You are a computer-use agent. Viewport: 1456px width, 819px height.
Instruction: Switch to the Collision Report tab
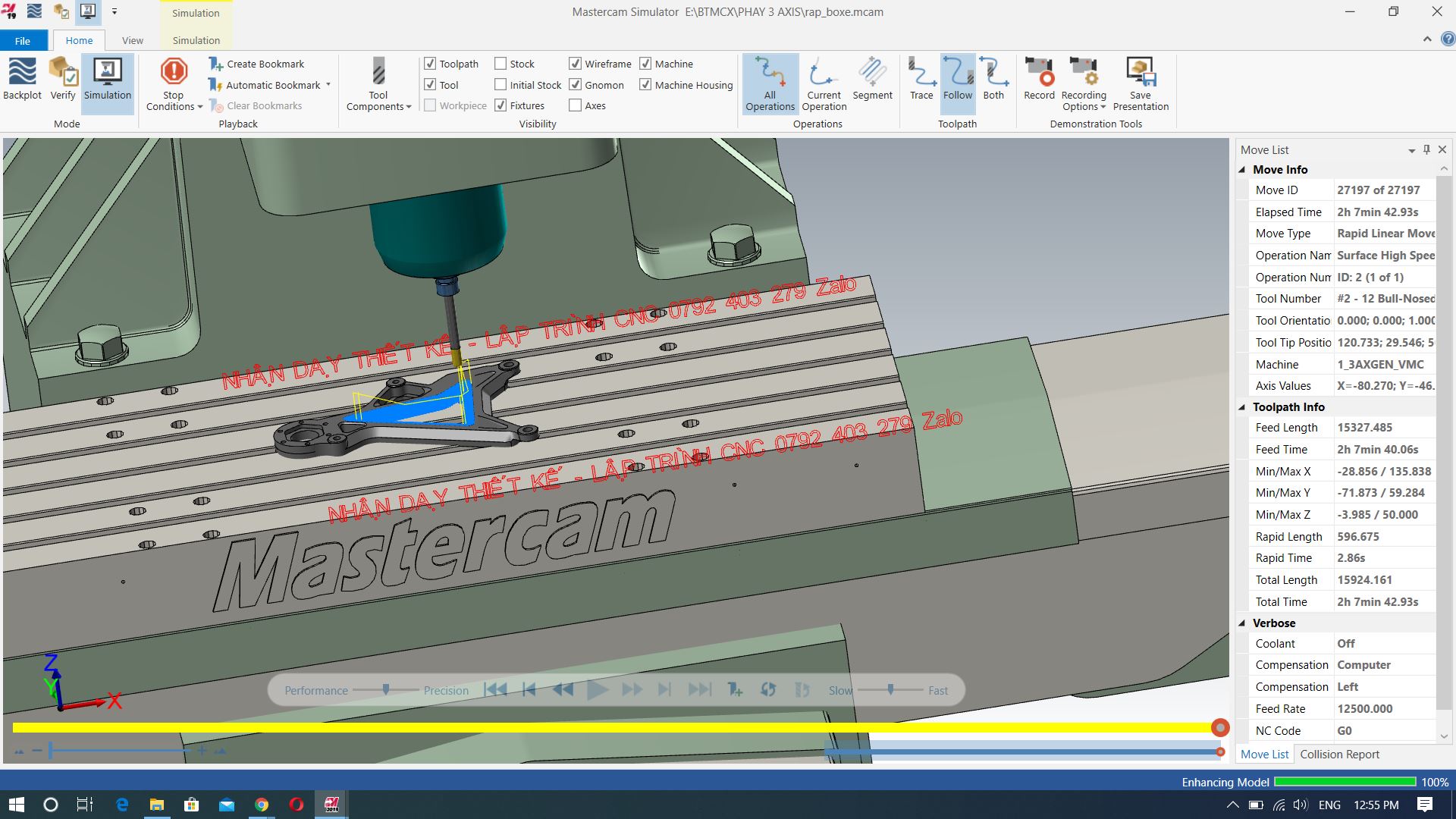click(x=1339, y=754)
